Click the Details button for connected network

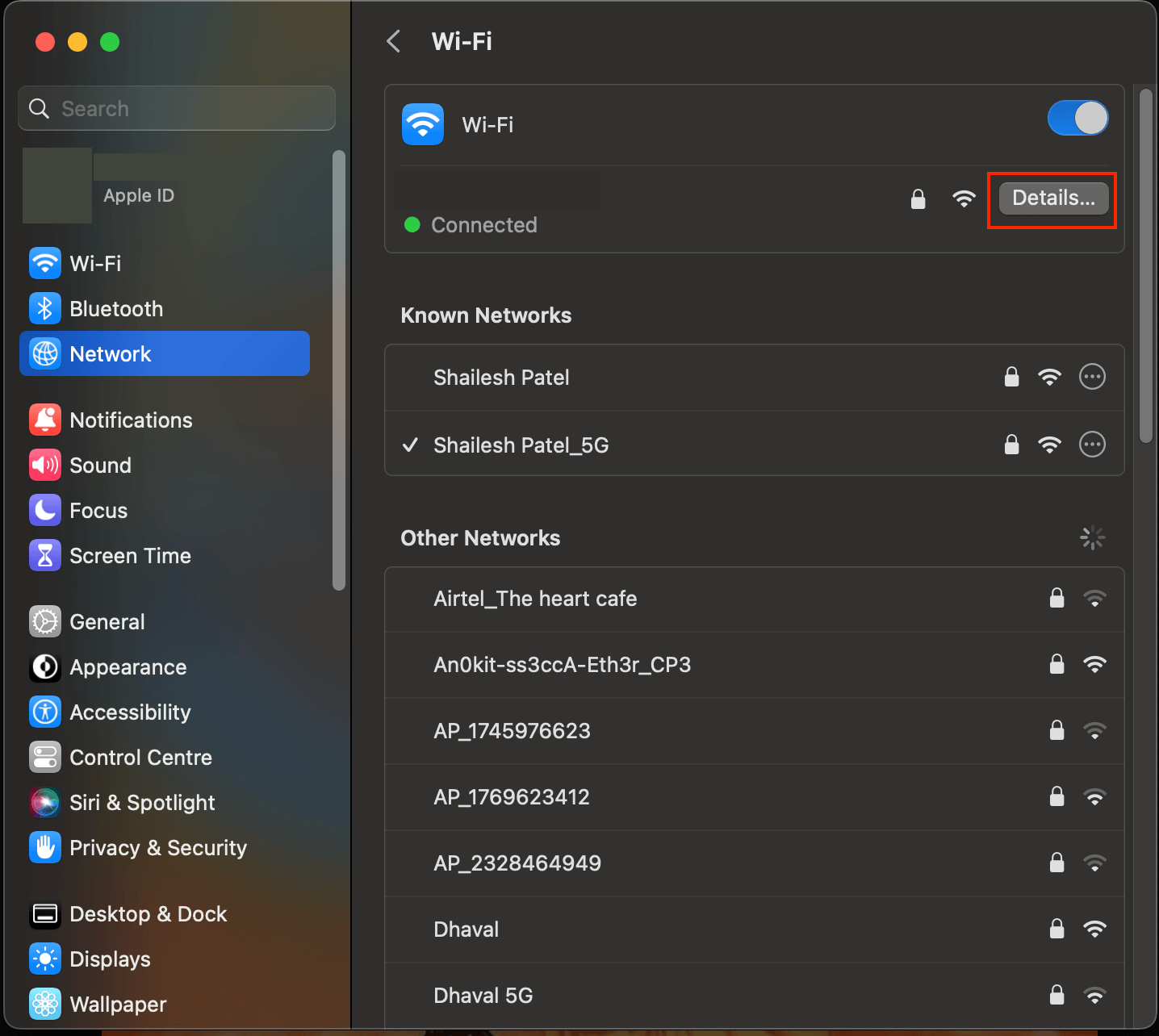click(1052, 198)
